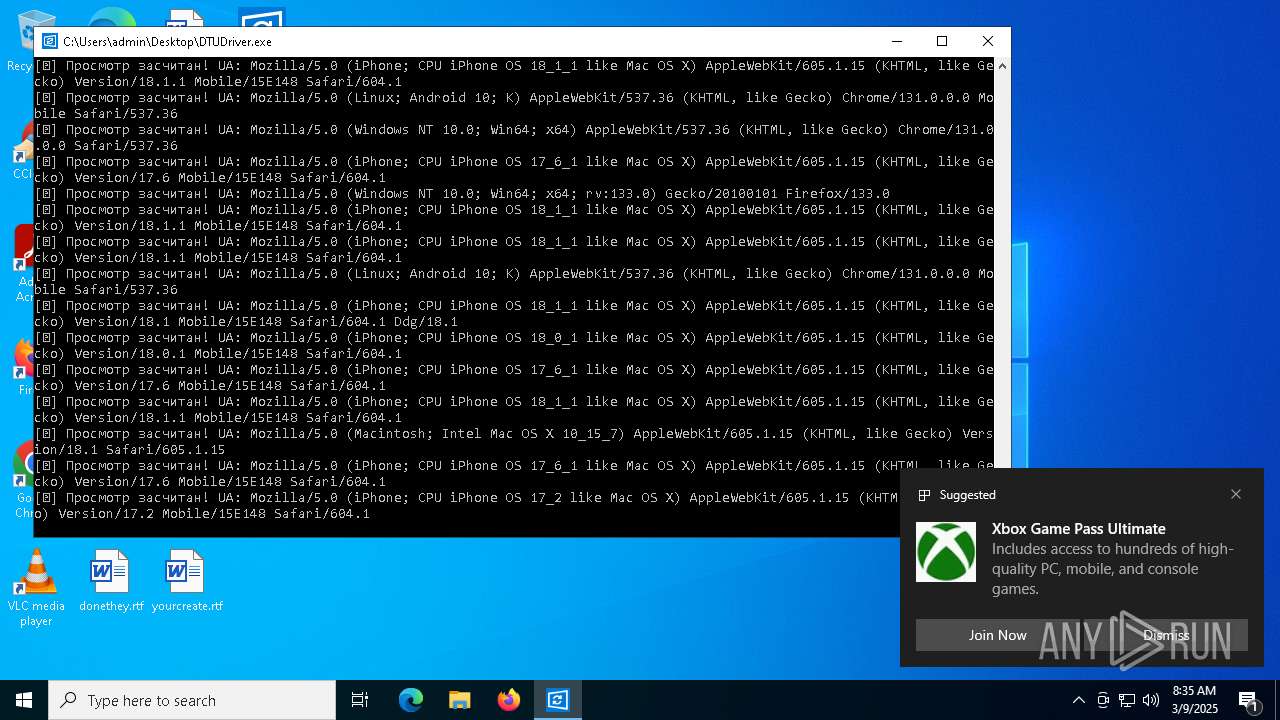Open the DTUDriver console window system menu icon
Screen dimensions: 1280x720
coord(49,41)
